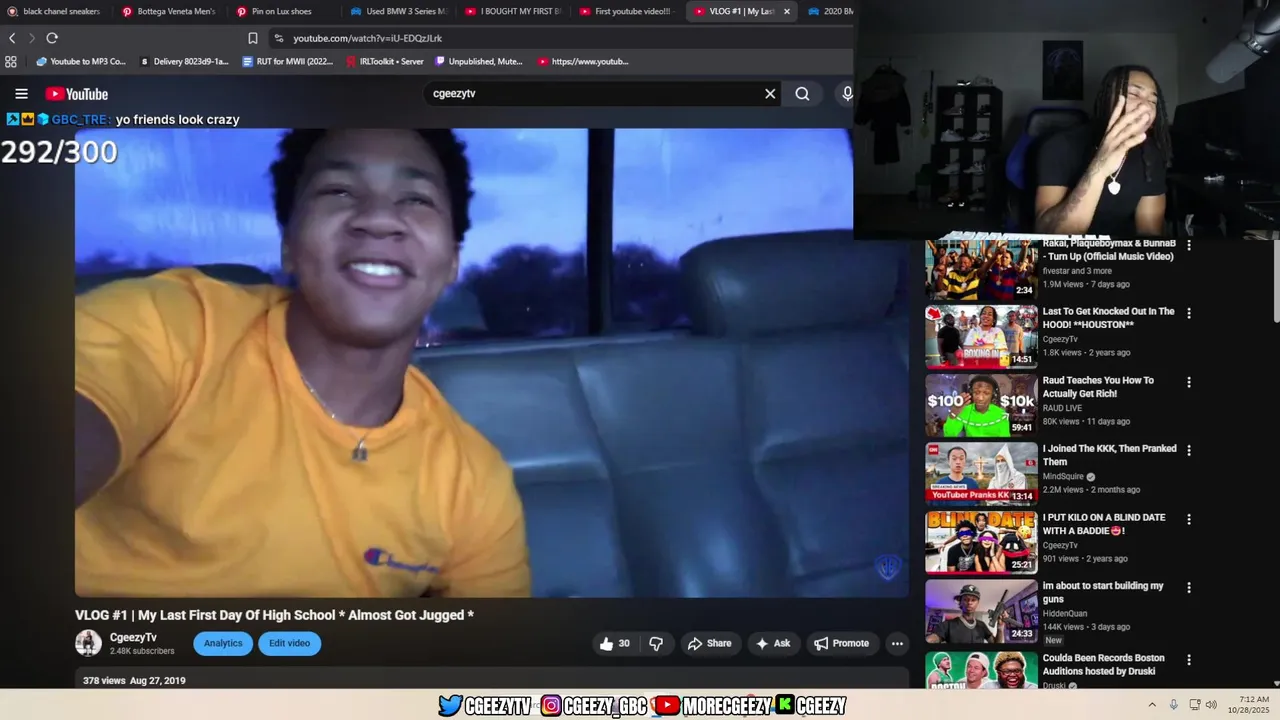The width and height of the screenshot is (1280, 720).
Task: Close the VLOG #1 tab
Action: pyautogui.click(x=787, y=11)
